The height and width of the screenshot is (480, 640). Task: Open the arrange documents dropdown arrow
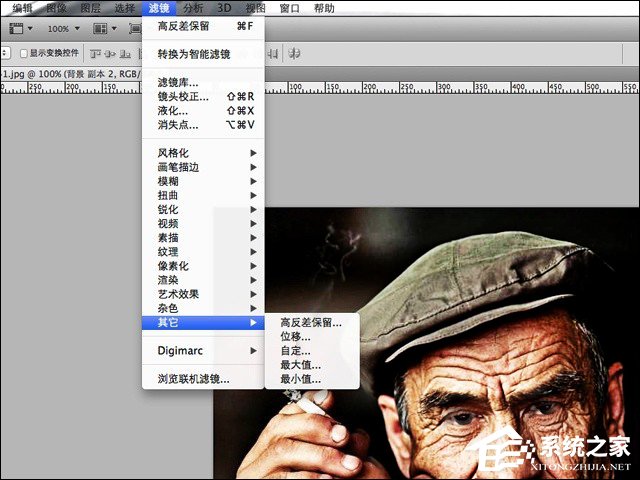pyautogui.click(x=114, y=29)
